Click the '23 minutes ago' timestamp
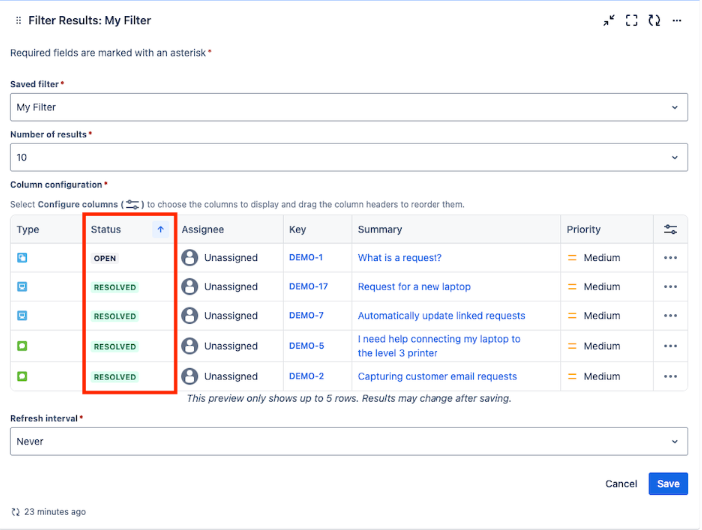 (x=55, y=512)
